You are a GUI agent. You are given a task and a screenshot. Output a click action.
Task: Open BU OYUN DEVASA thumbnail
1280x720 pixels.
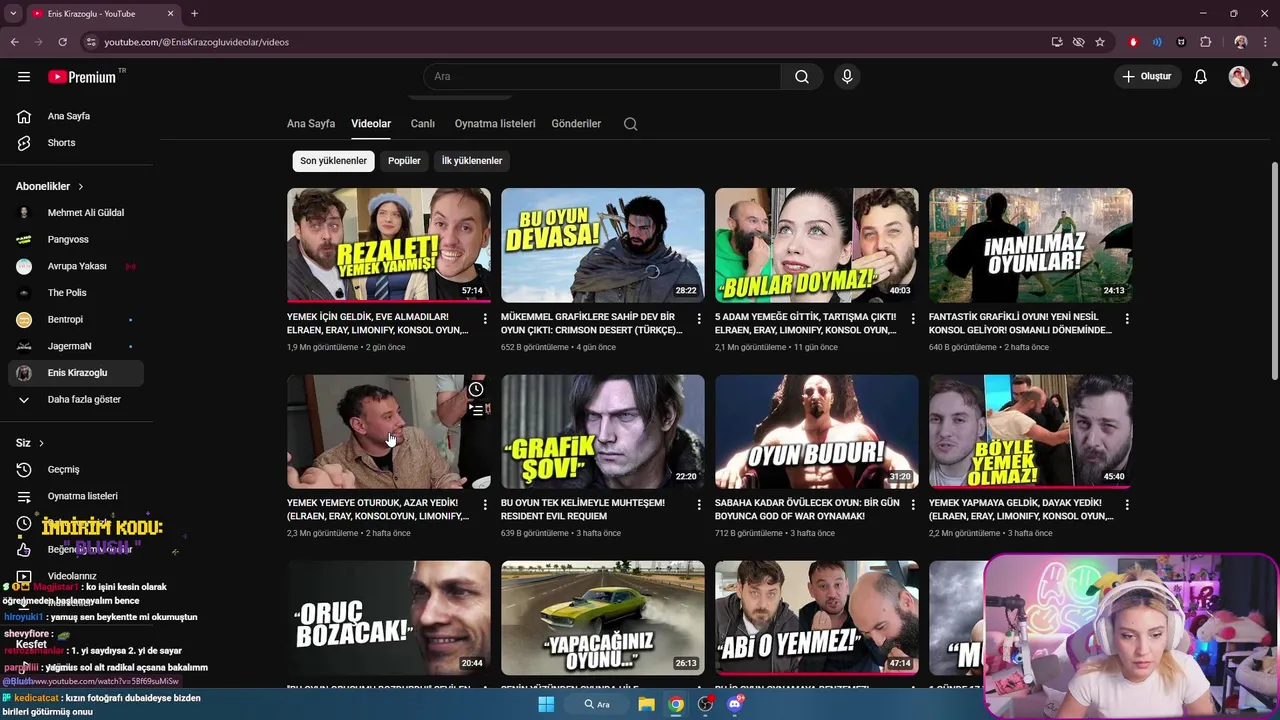(603, 245)
